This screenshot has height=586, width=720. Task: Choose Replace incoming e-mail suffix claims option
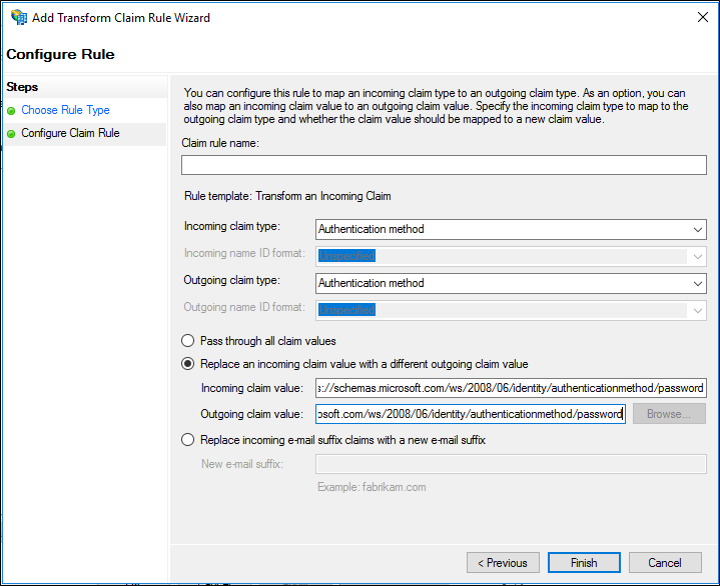pos(187,440)
